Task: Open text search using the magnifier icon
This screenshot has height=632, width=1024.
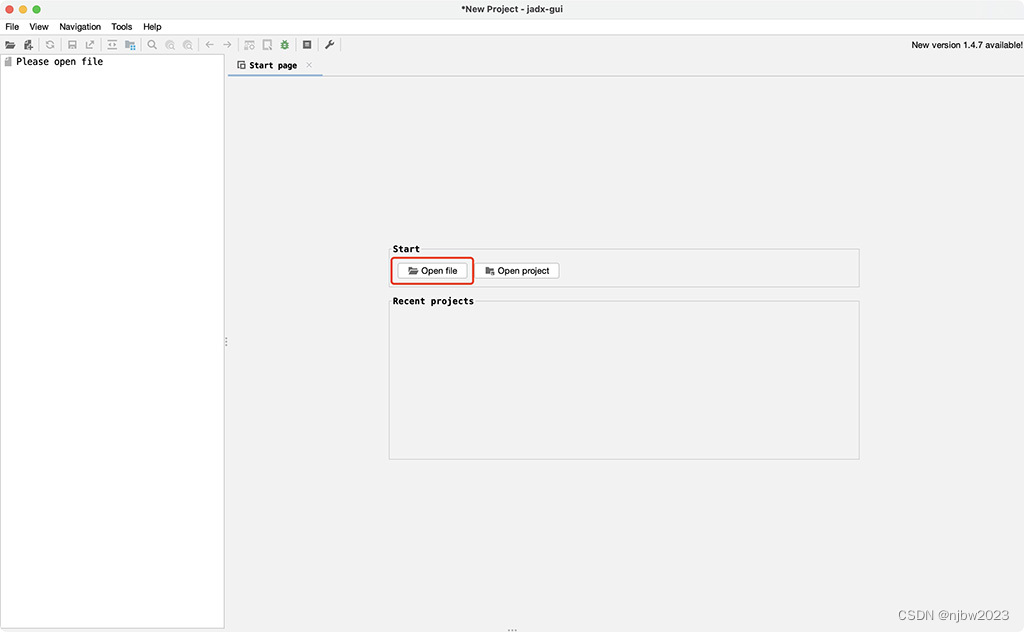Action: click(x=151, y=44)
